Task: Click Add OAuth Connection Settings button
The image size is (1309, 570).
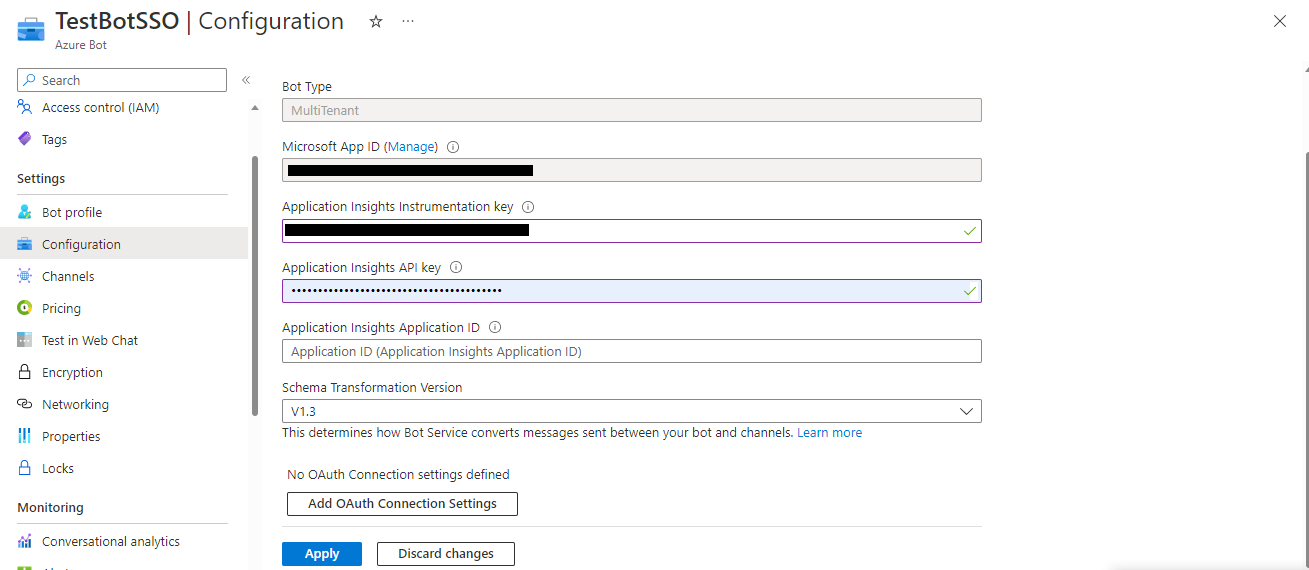Action: [402, 503]
